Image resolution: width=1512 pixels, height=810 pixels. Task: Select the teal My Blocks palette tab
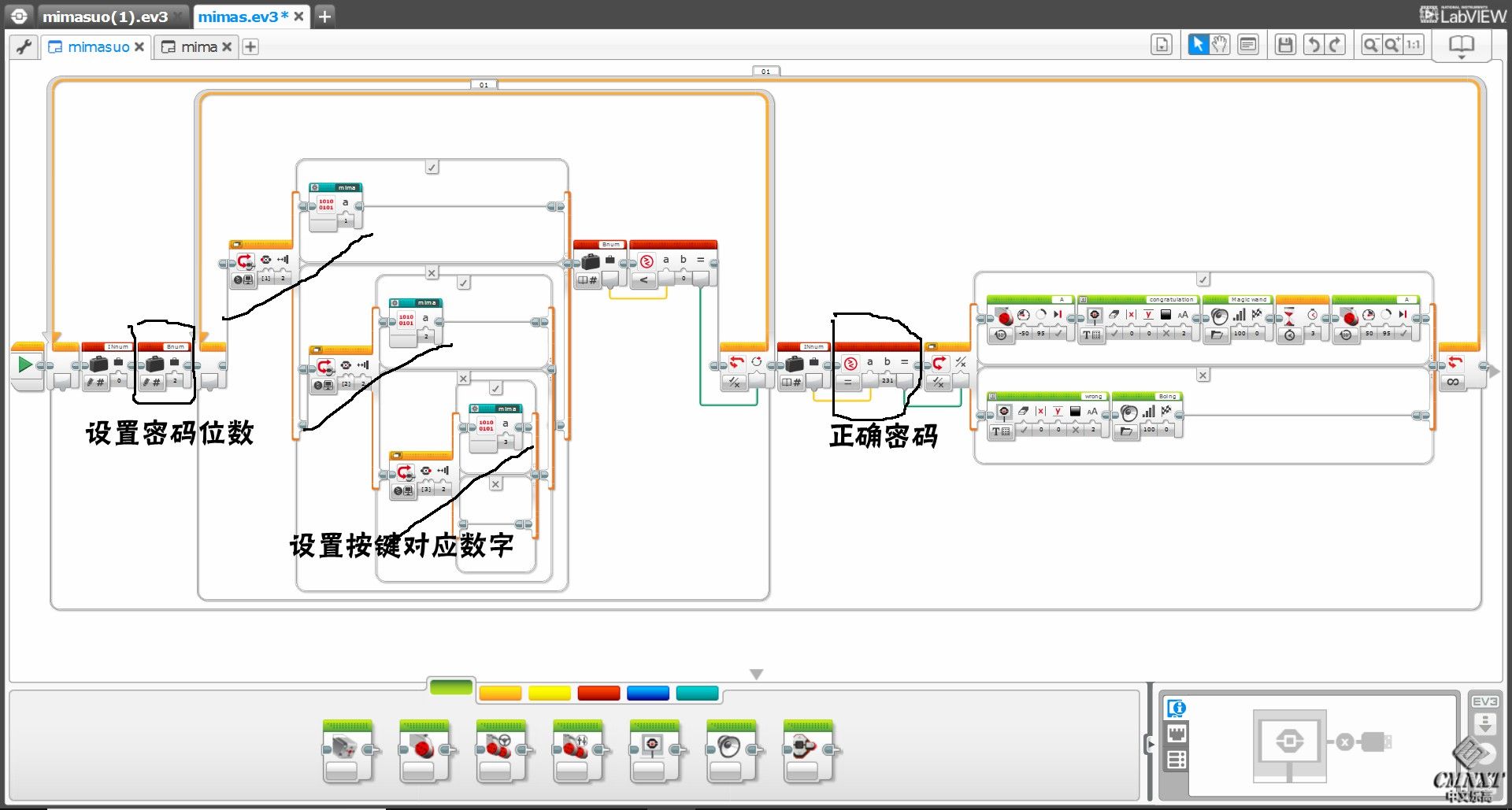[698, 693]
